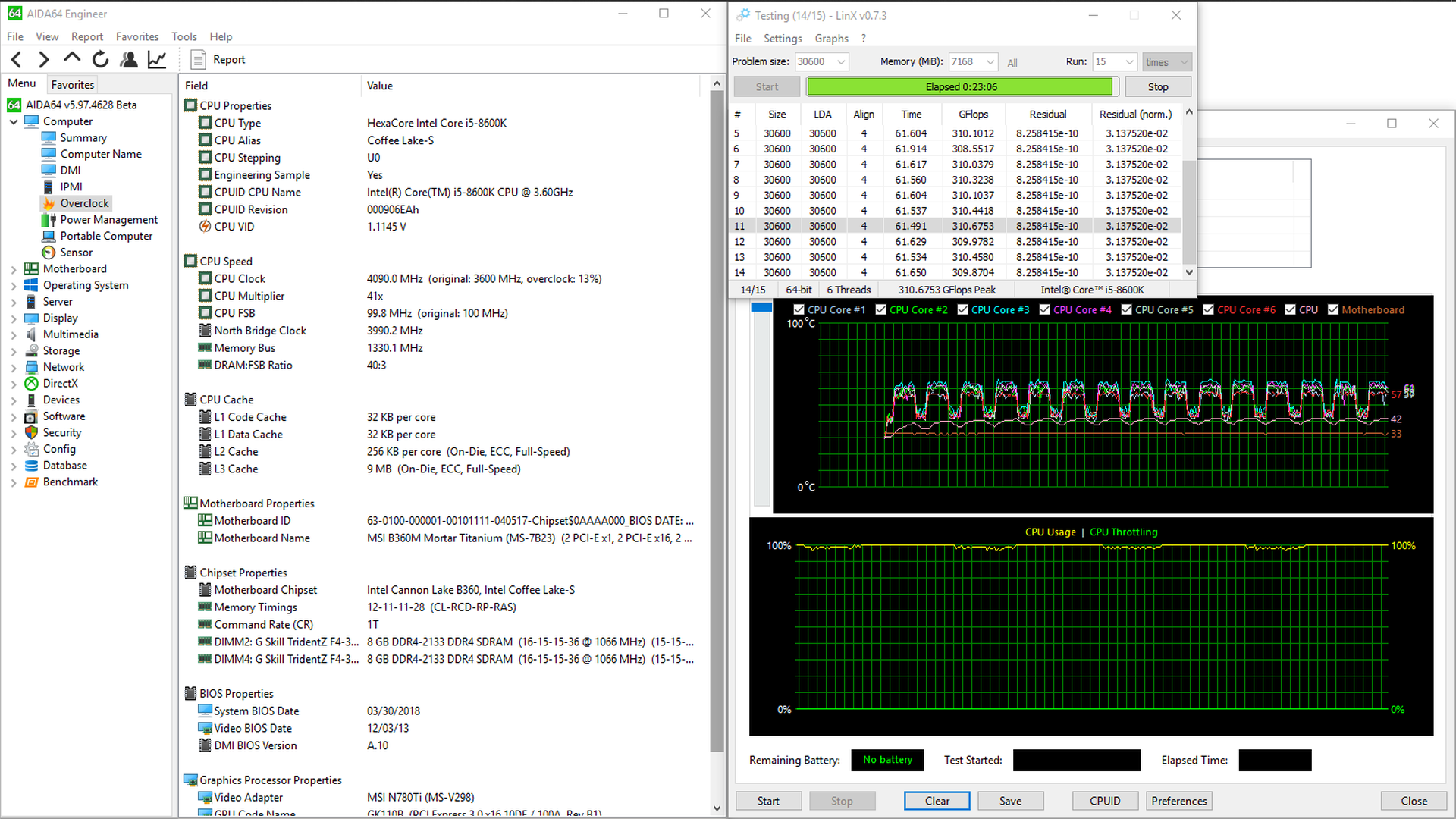Open the Problem size dropdown in LinX

pos(841,62)
